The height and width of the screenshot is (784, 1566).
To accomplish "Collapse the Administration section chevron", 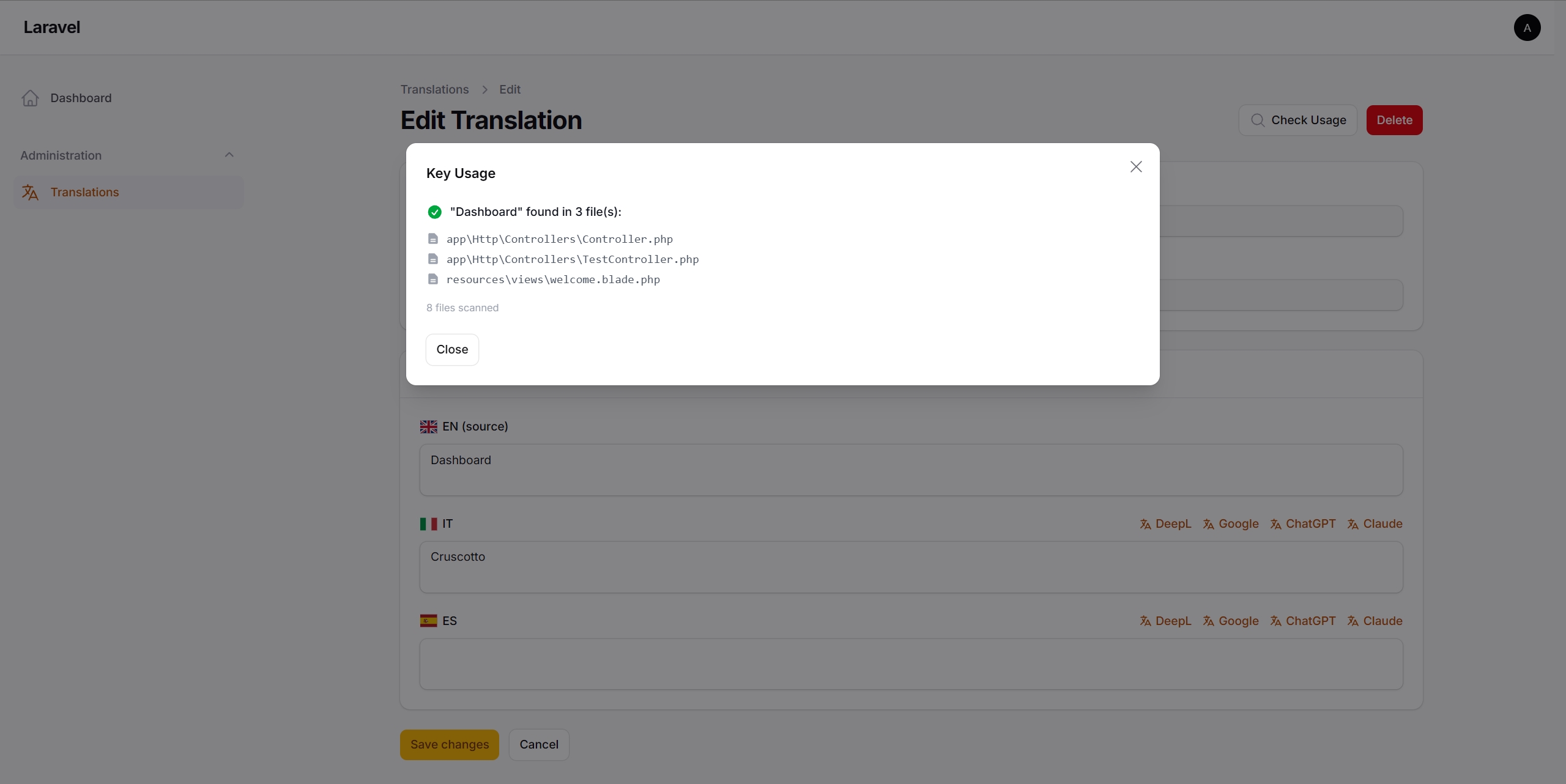I will [229, 155].
